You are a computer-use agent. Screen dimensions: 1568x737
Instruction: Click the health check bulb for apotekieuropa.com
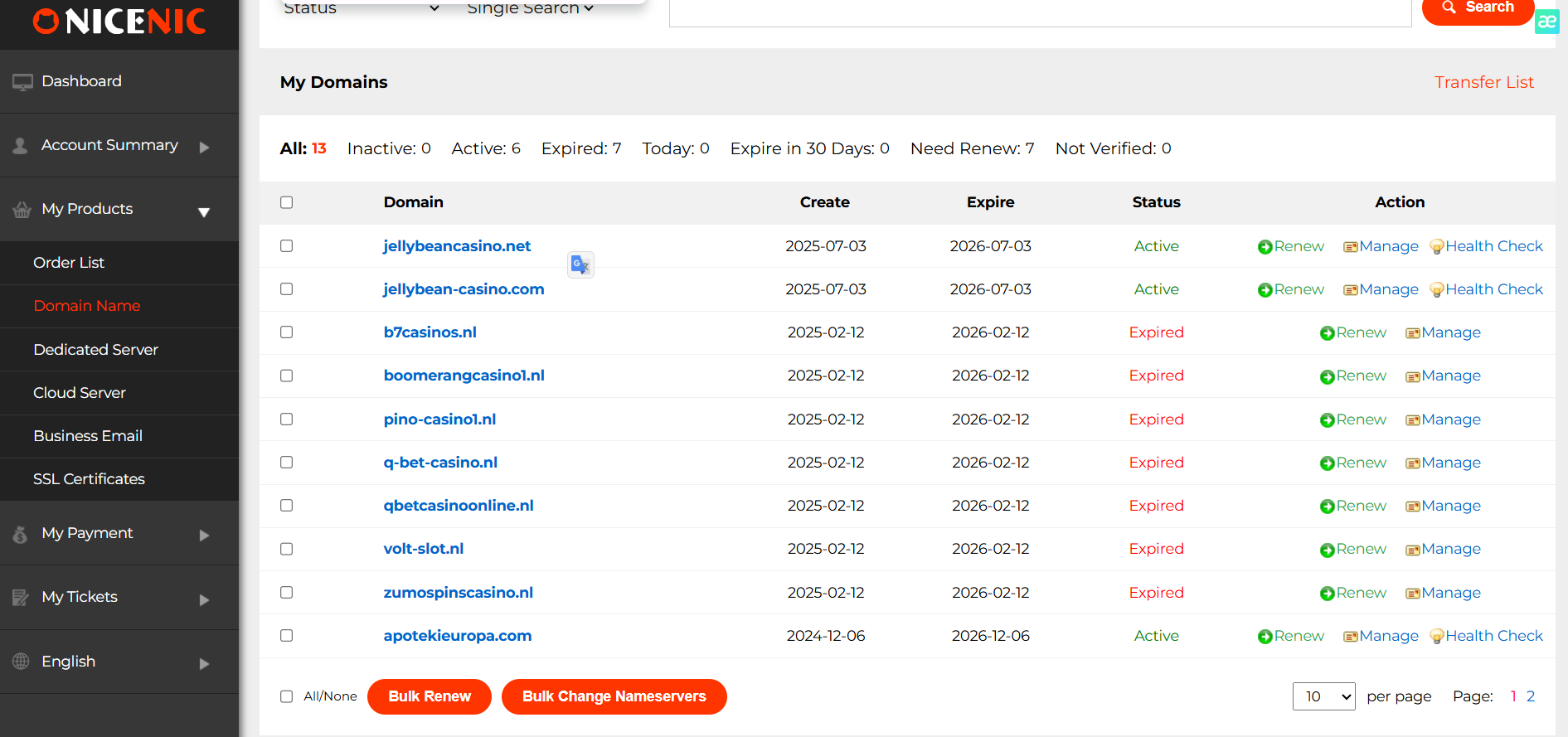coord(1437,637)
